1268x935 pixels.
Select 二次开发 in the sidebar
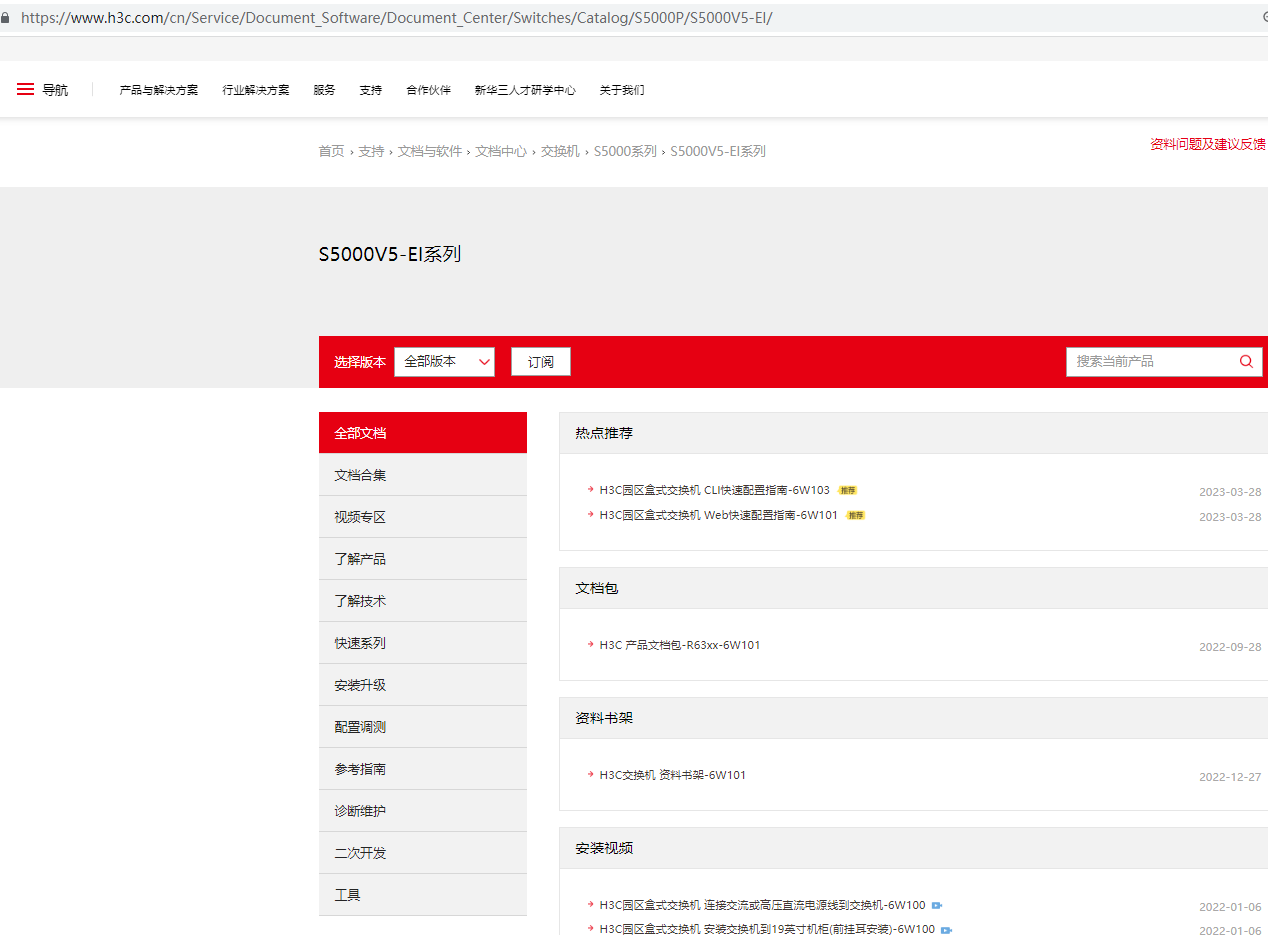(423, 853)
